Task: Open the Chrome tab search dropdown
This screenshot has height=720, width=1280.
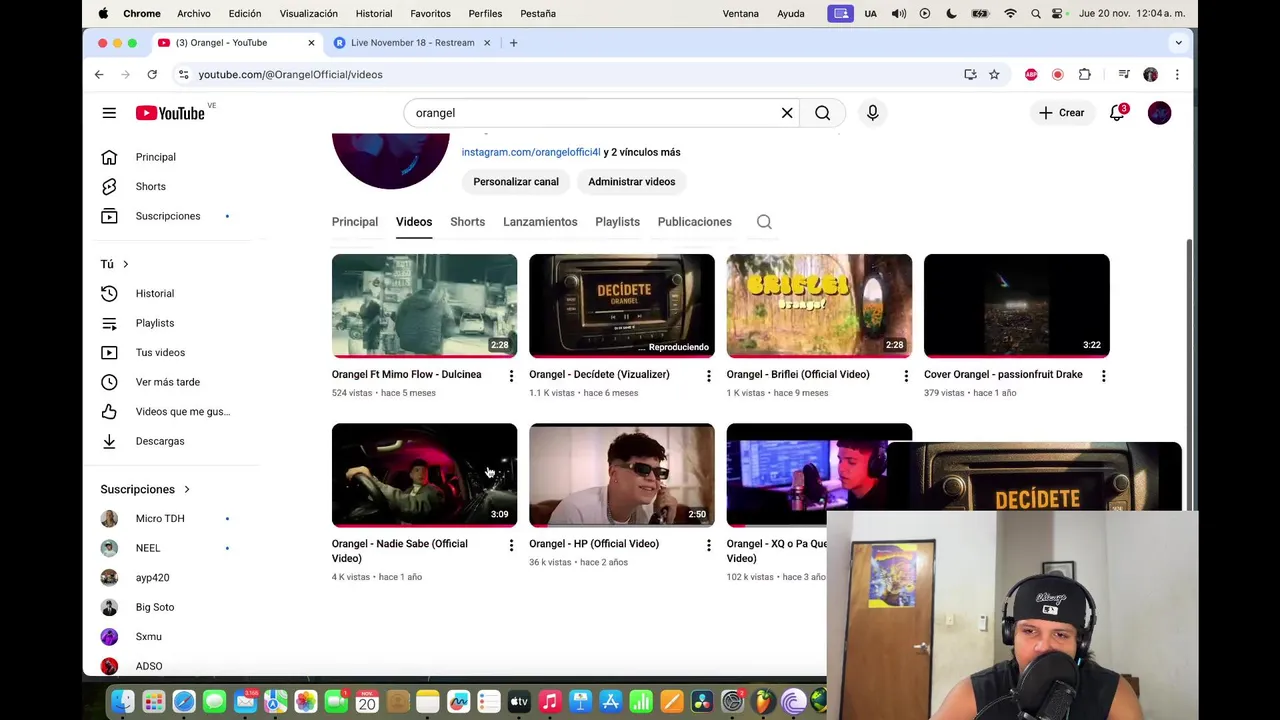Action: click(1178, 43)
